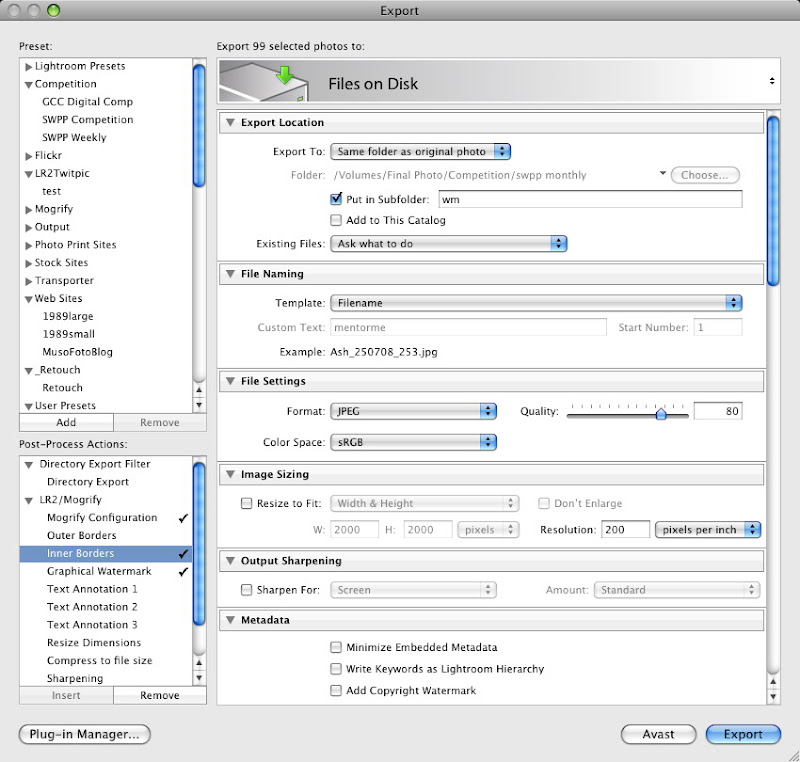Click the Avast button
800x762 pixels.
pyautogui.click(x=658, y=734)
